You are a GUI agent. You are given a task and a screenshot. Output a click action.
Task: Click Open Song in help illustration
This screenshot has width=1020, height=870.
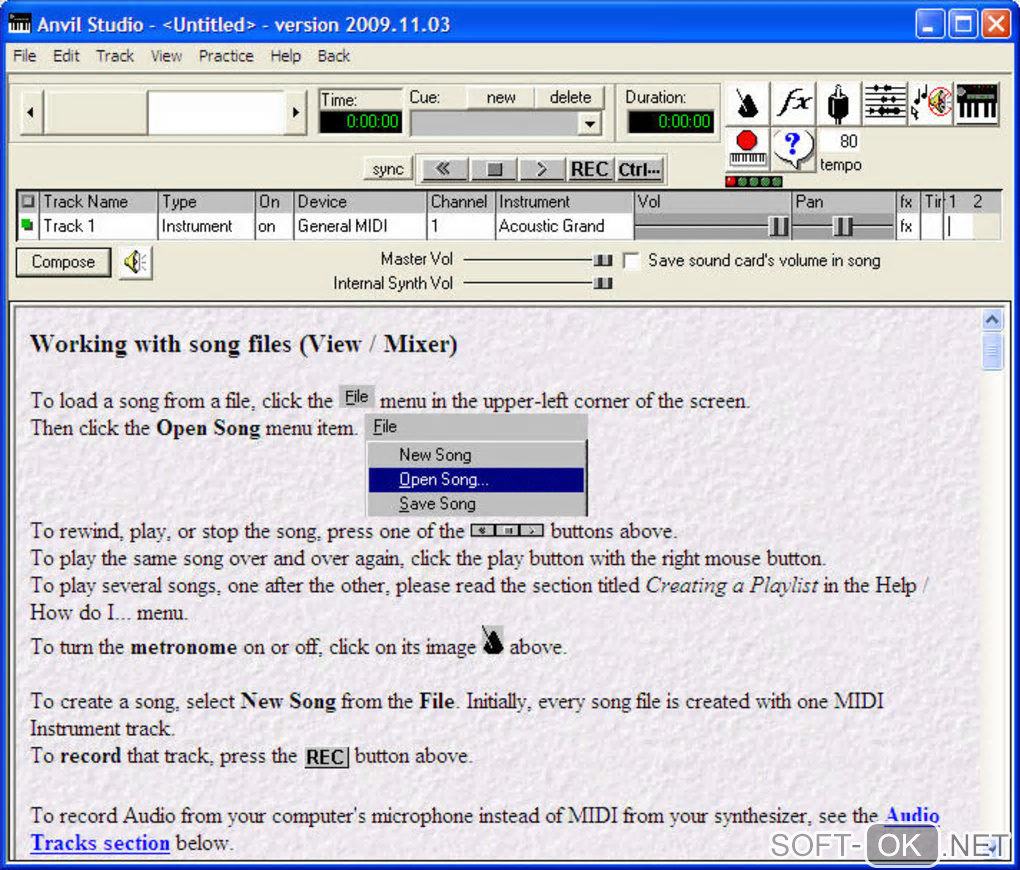(x=476, y=480)
